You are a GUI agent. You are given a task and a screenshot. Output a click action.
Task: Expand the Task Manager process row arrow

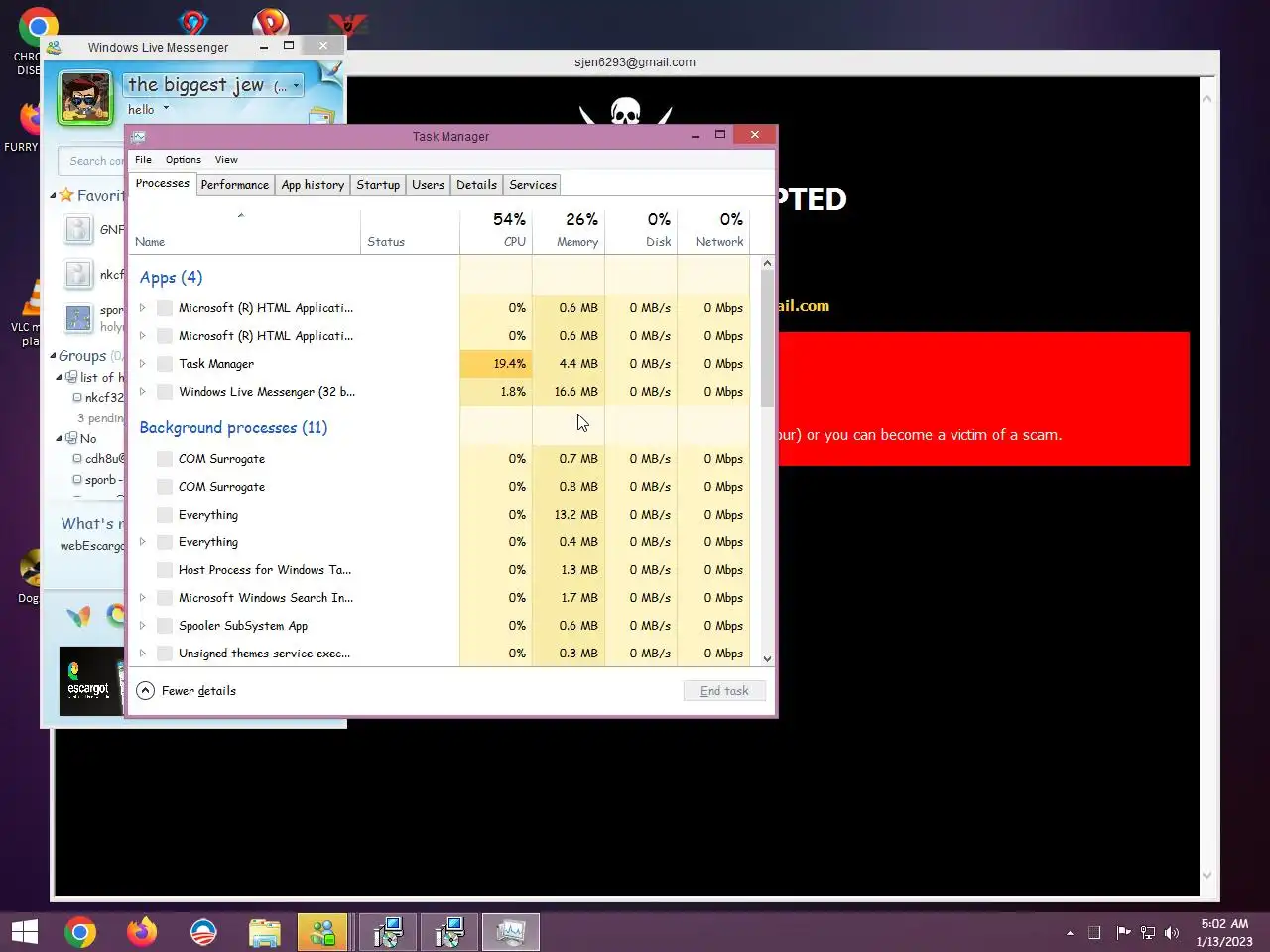pyautogui.click(x=143, y=364)
